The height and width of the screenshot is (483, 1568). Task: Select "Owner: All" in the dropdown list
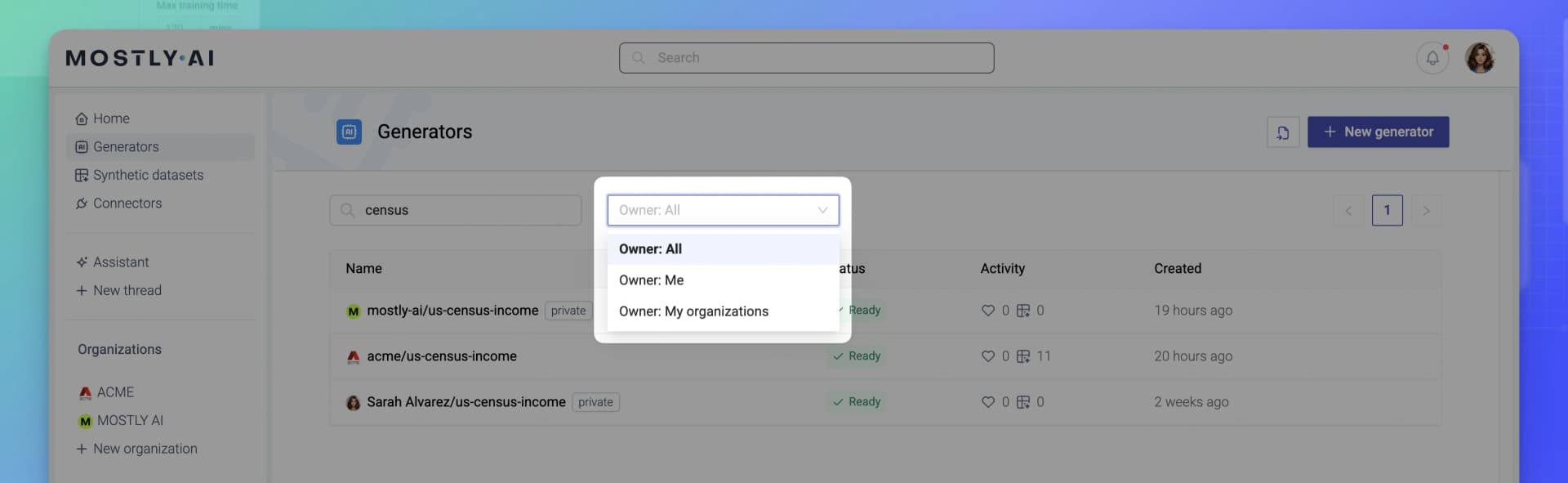coord(650,249)
